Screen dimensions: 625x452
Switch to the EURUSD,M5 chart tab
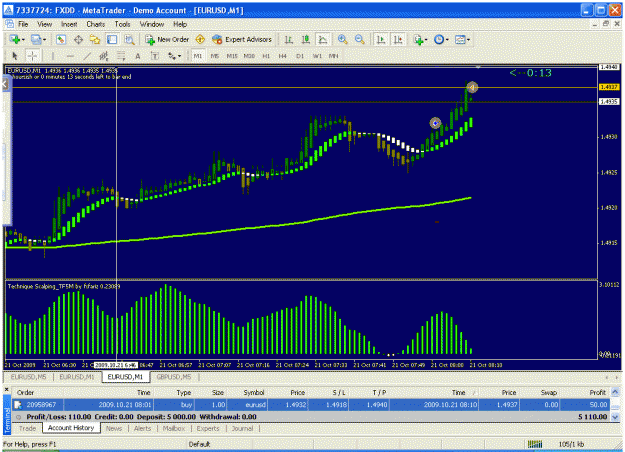[28, 377]
